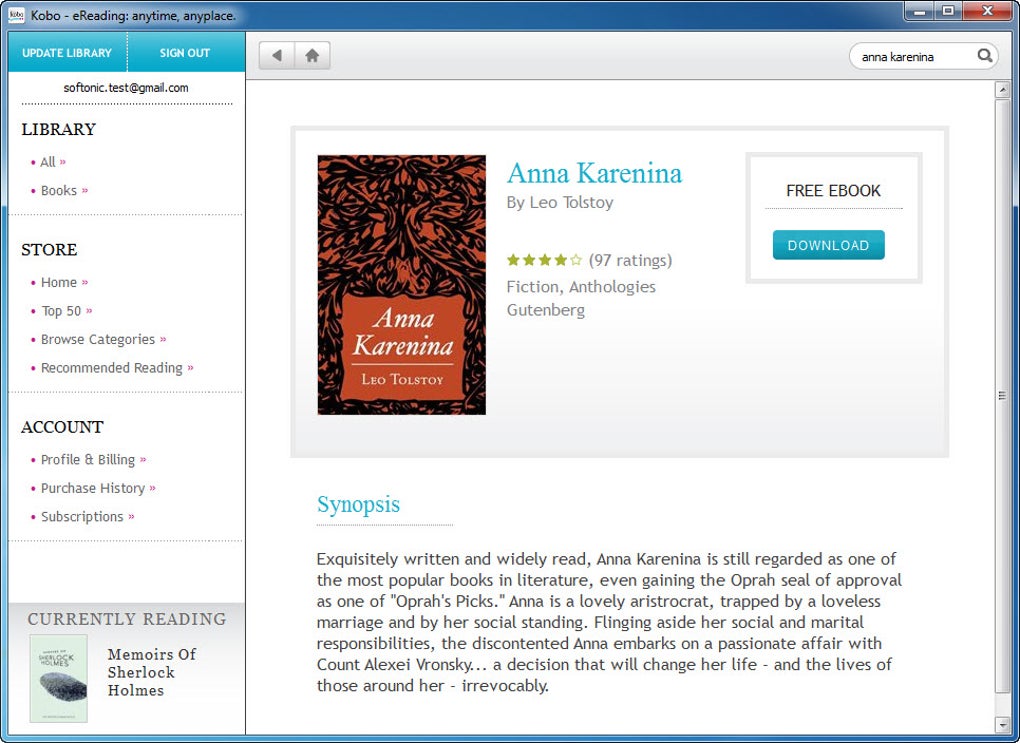Click UPDATE LIBRARY button

coord(67,53)
